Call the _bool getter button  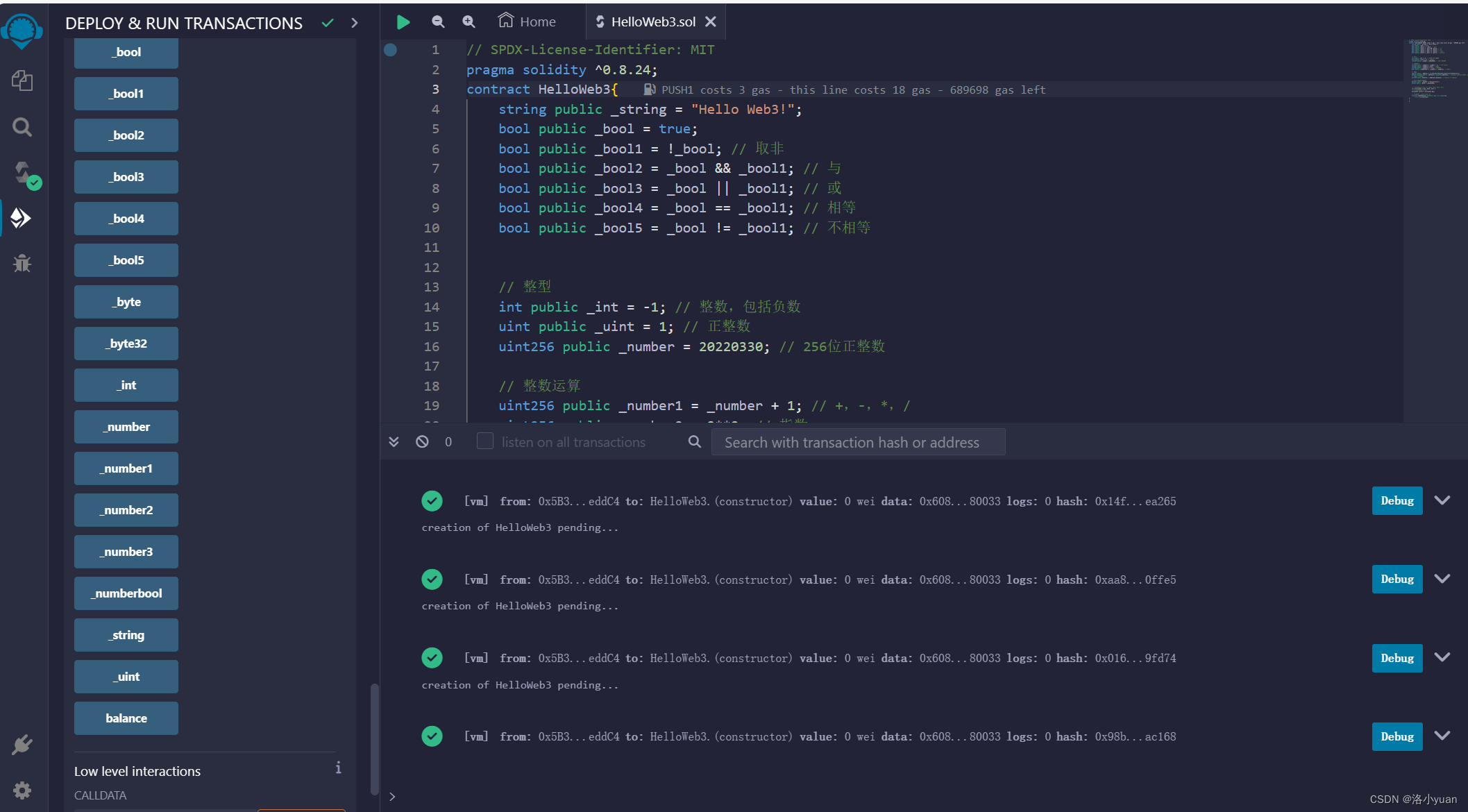pos(126,52)
